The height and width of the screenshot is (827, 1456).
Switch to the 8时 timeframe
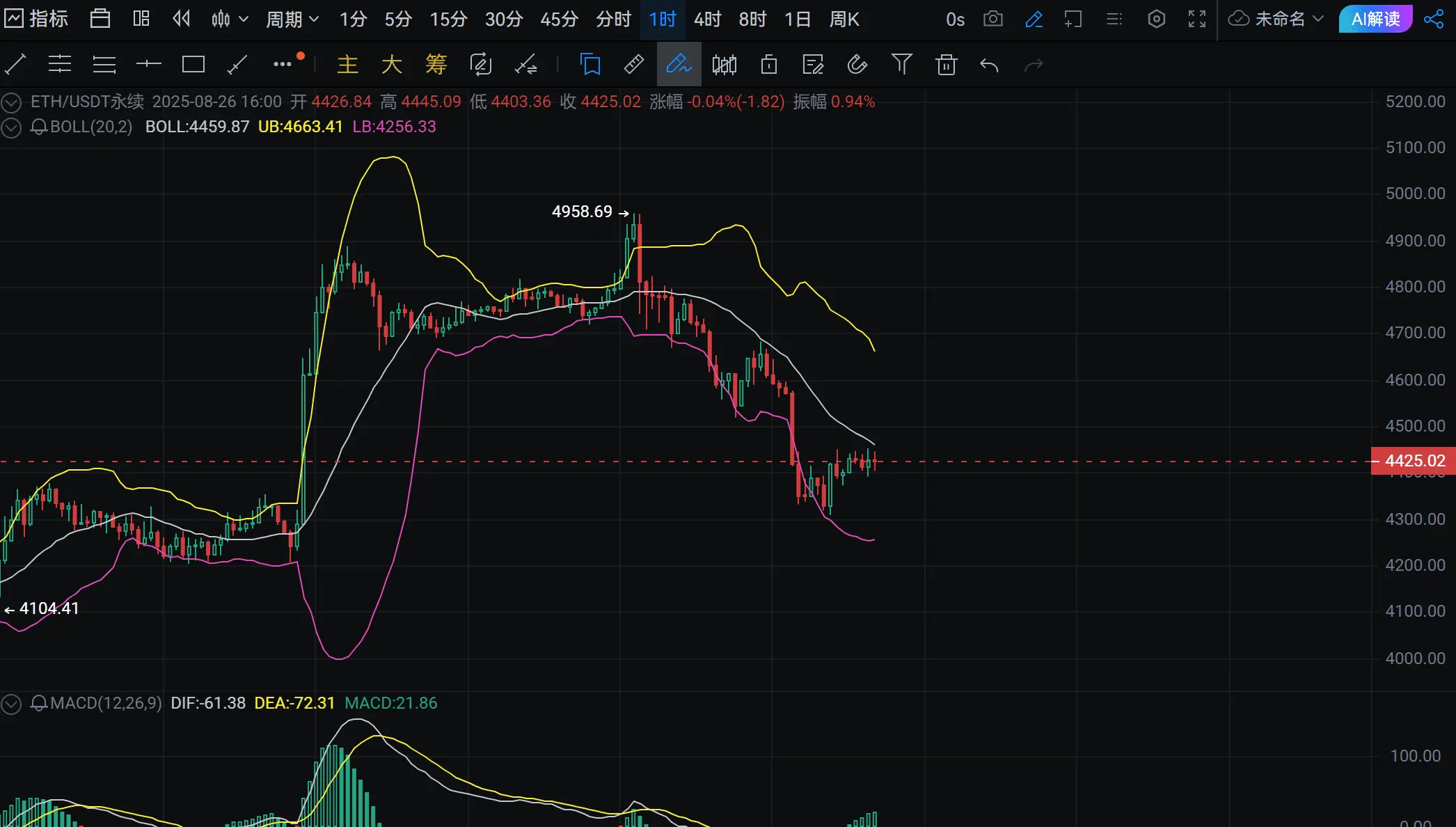tap(753, 19)
